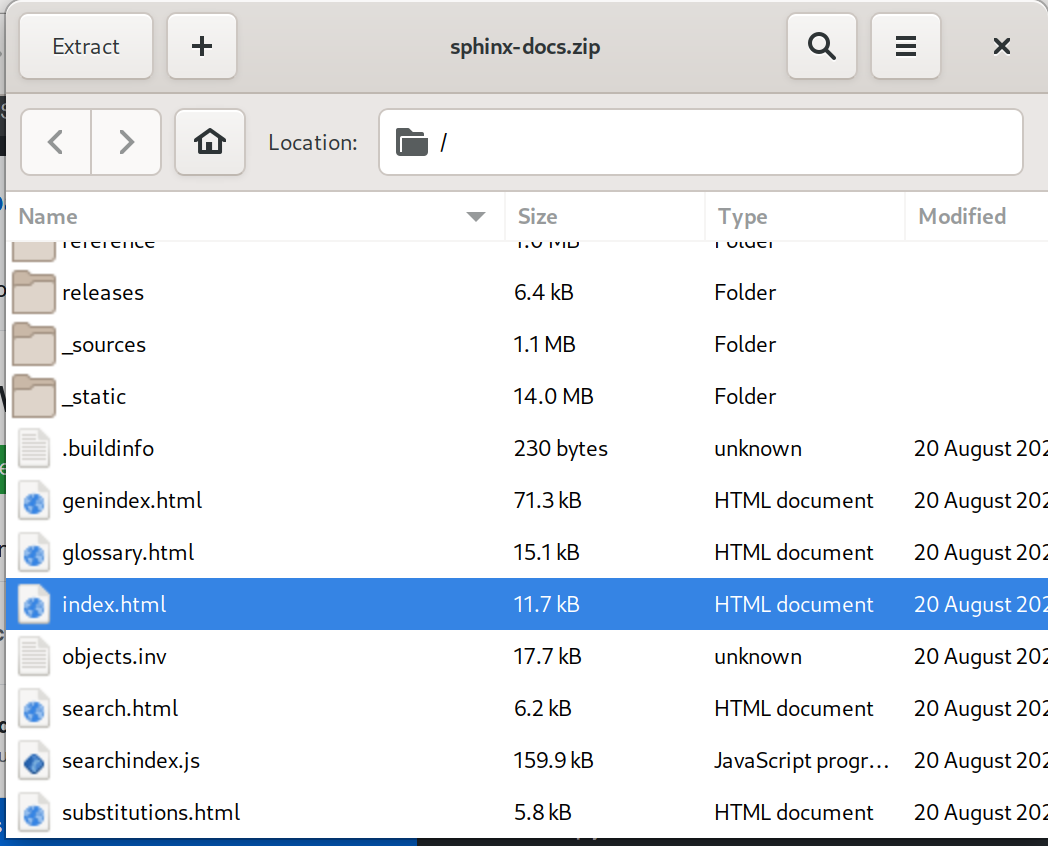Select the objects.inv file
This screenshot has width=1048, height=846.
point(113,656)
